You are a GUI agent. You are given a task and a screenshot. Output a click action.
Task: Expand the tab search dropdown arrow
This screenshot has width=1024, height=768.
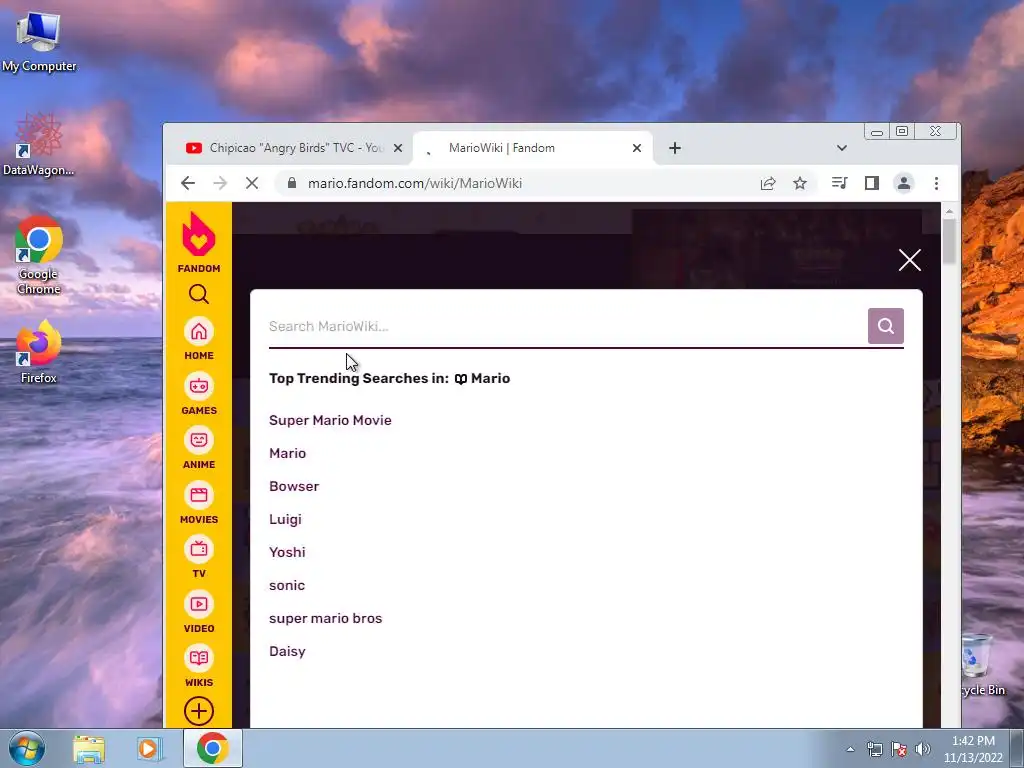click(x=842, y=148)
